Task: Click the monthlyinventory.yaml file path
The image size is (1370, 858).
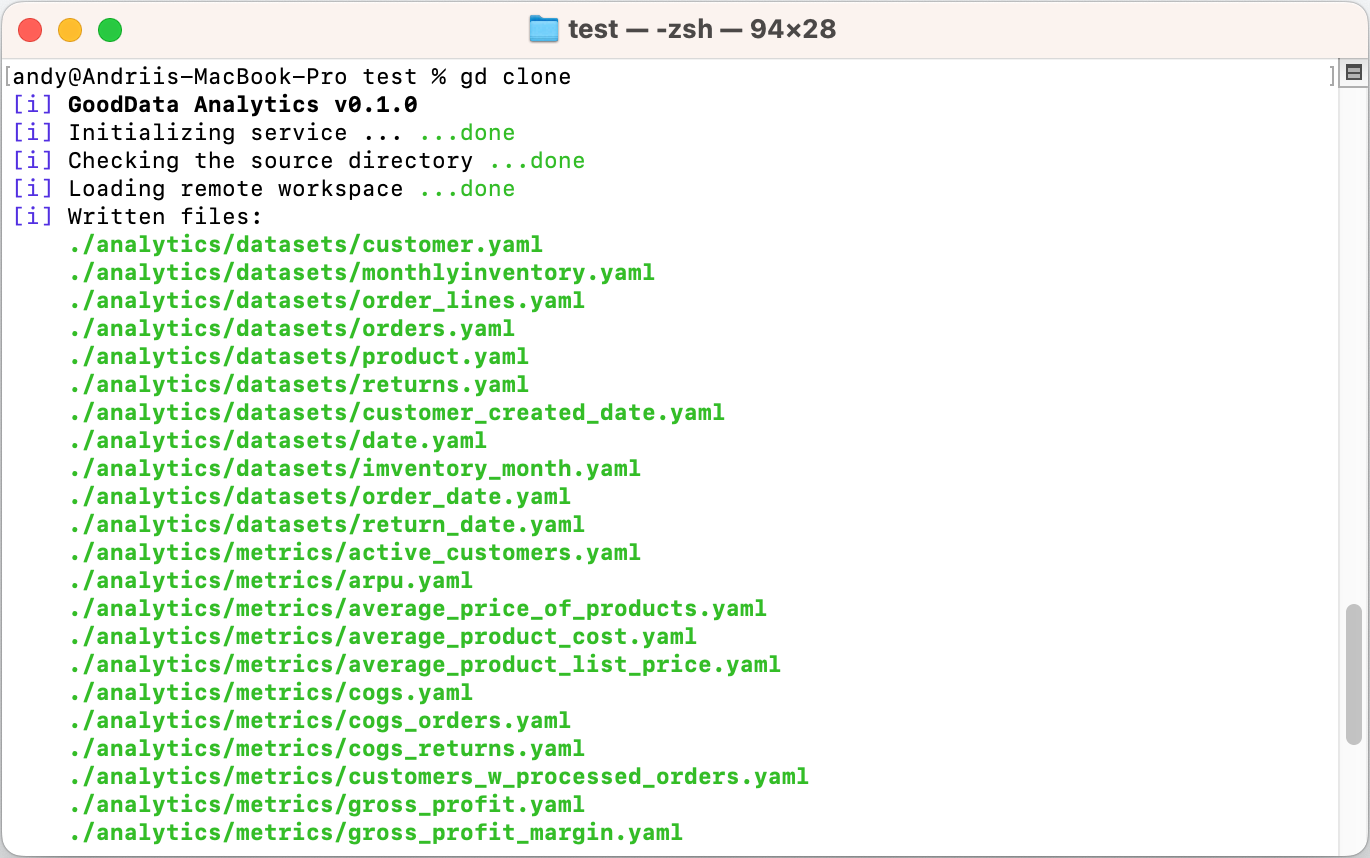Action: 360,272
